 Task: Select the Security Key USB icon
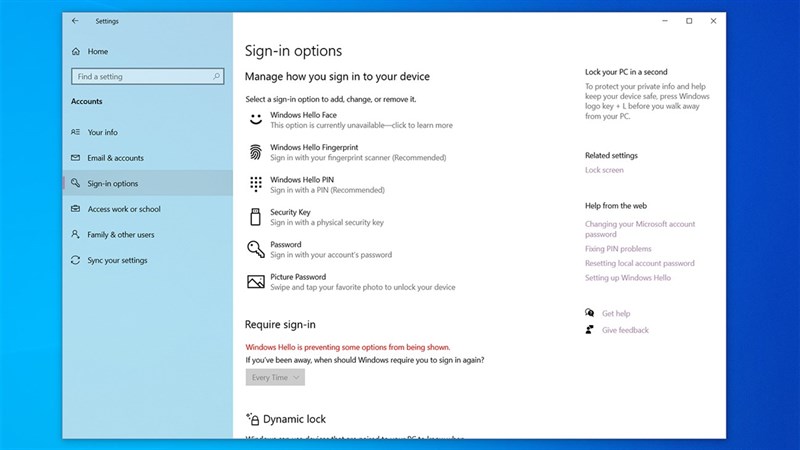click(x=255, y=217)
